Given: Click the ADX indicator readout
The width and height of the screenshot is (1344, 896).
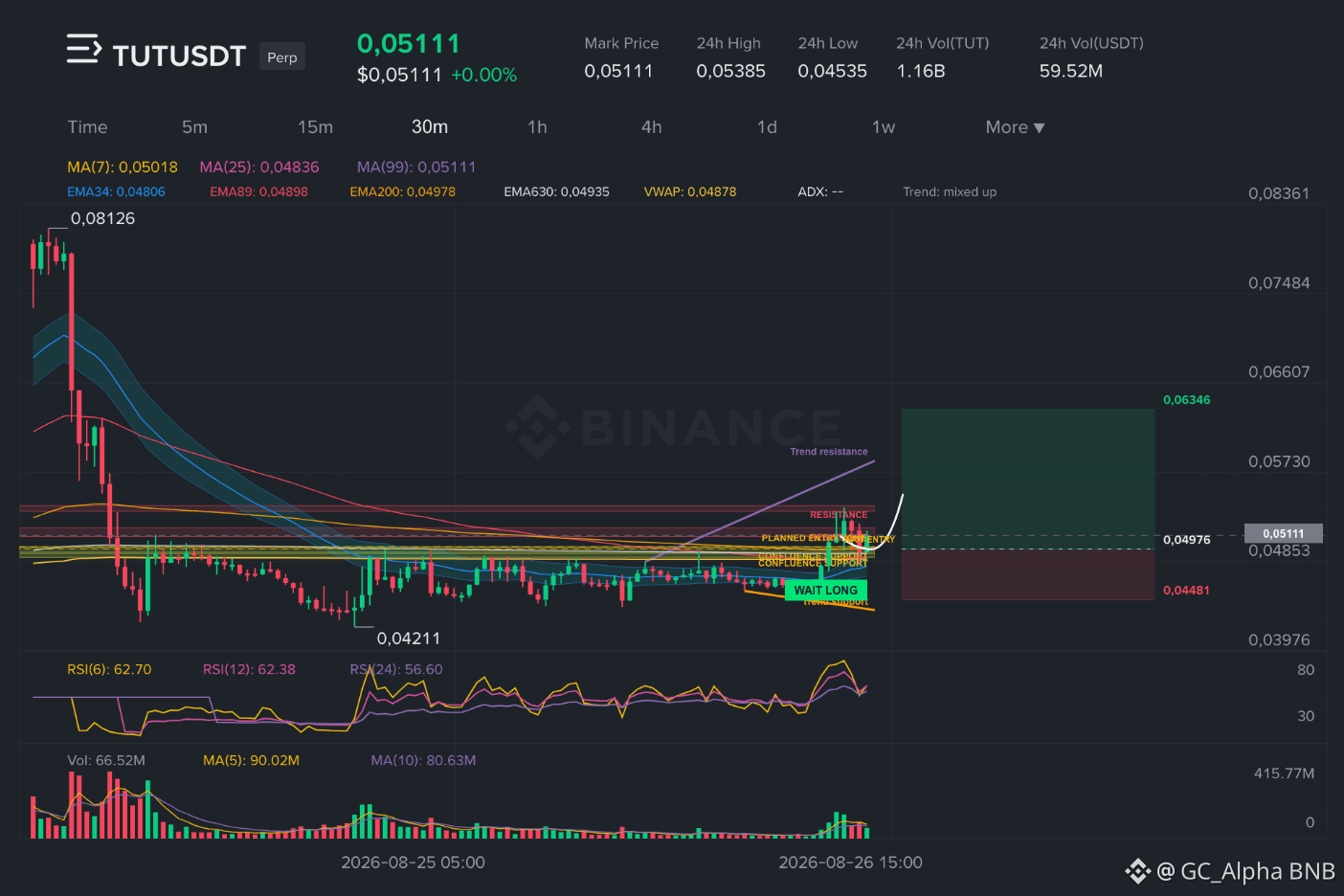Looking at the screenshot, I should tap(820, 192).
